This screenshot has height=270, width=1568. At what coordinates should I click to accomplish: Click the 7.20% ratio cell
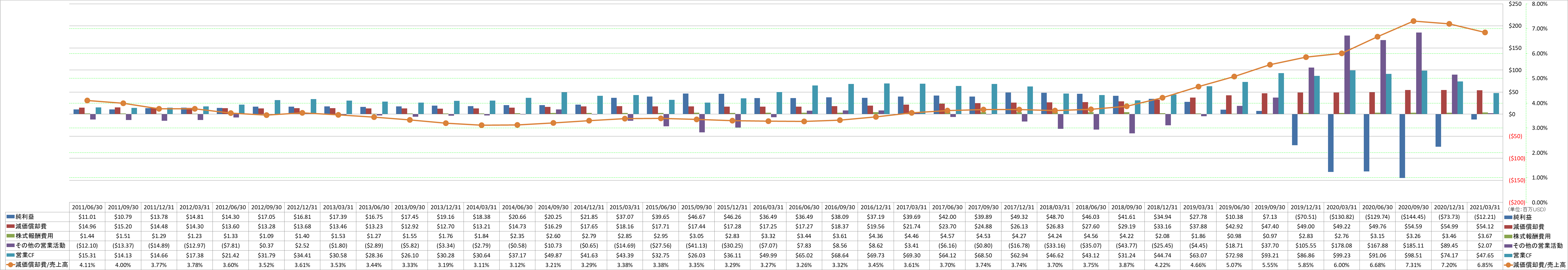1449,265
